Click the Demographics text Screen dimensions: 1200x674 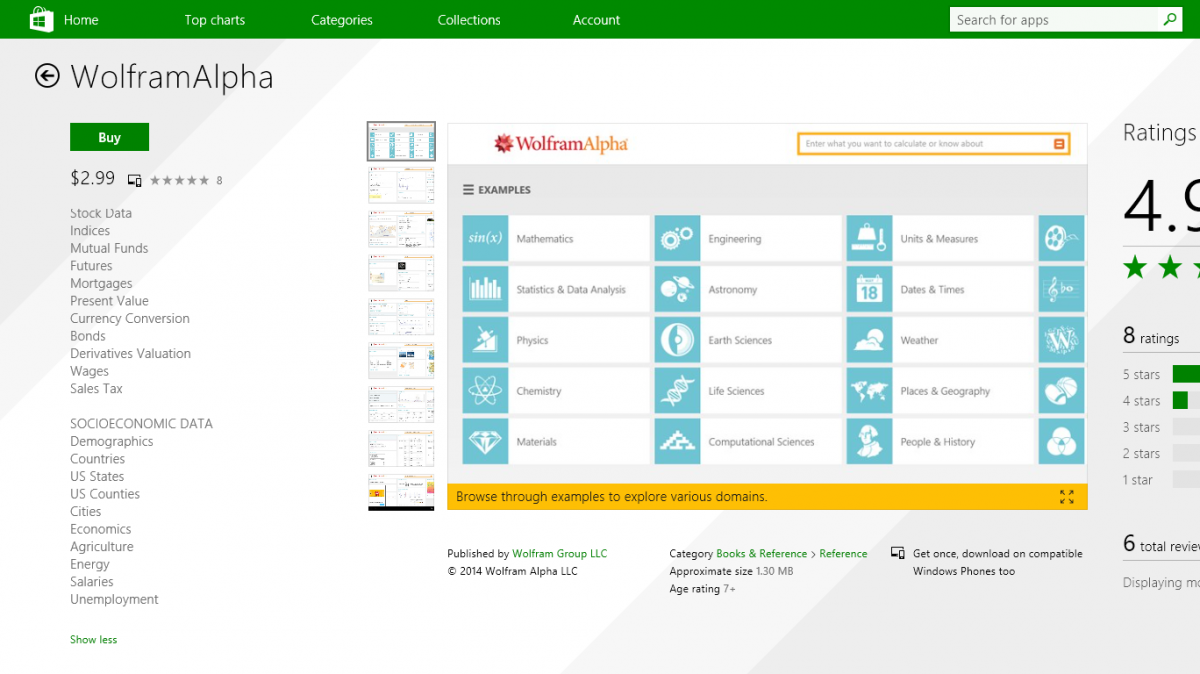(112, 442)
